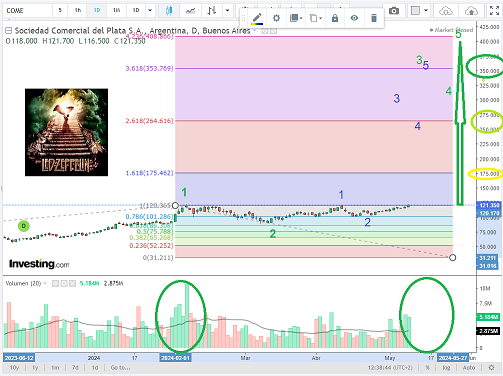Click the 2023-06-12 date label

[x=19, y=358]
